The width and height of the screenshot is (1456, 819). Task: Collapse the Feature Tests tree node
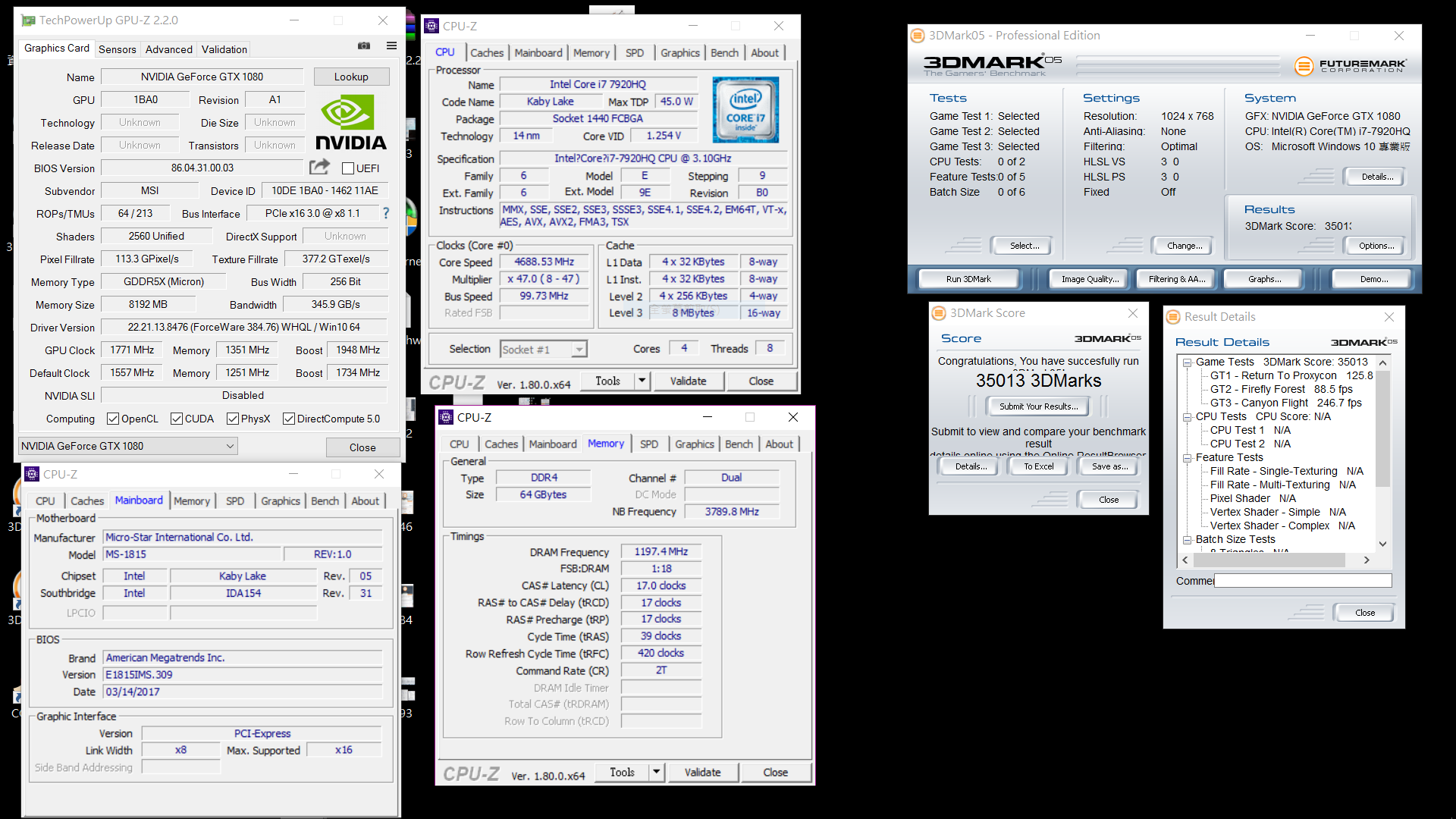[1188, 458]
